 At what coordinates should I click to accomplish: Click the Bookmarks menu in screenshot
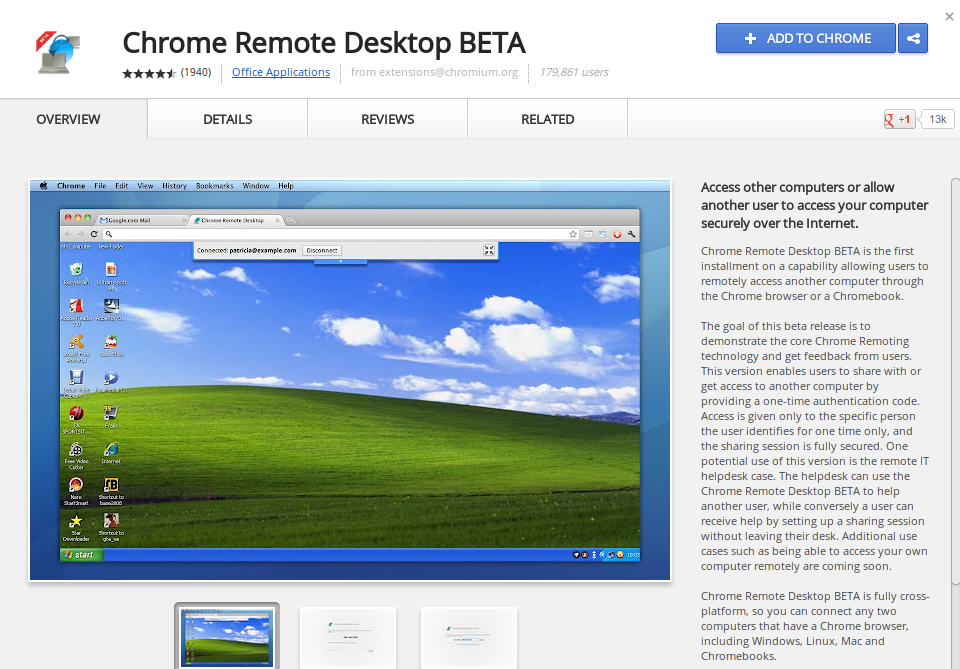tap(214, 186)
